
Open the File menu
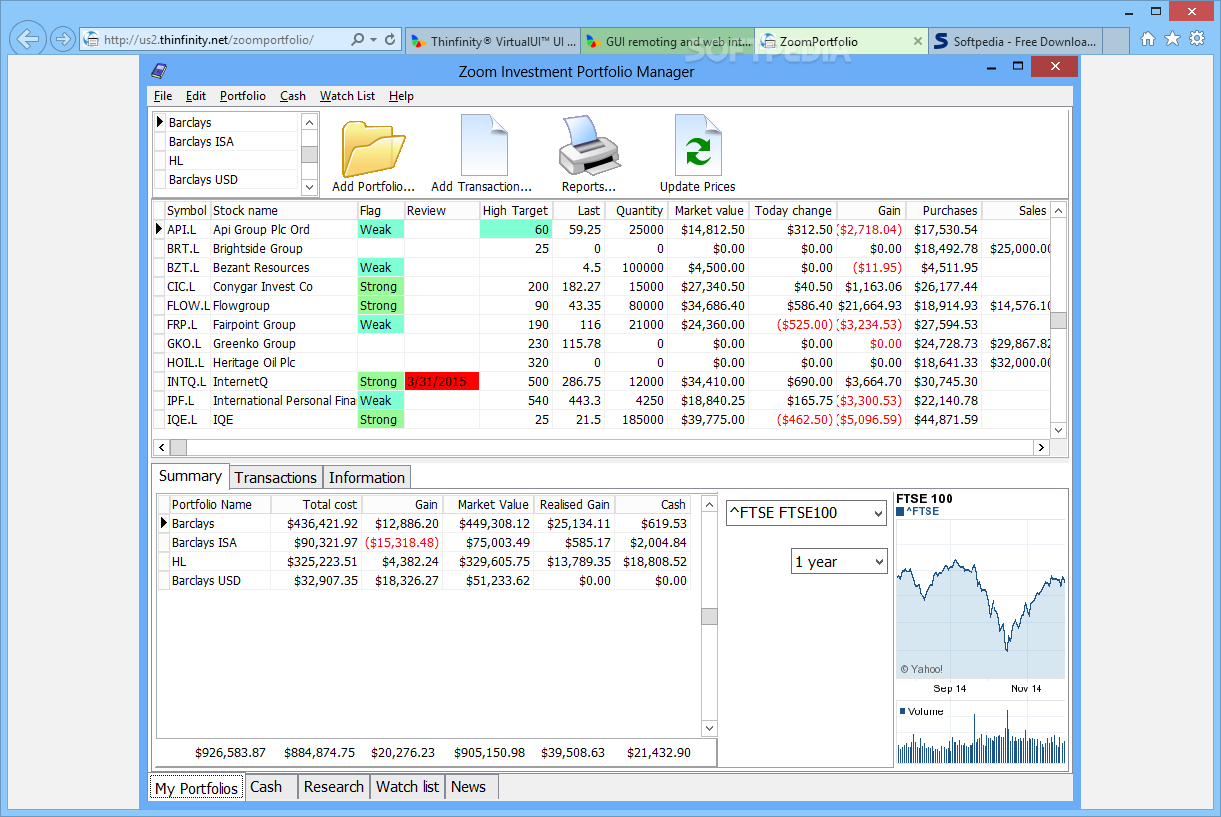click(x=163, y=96)
